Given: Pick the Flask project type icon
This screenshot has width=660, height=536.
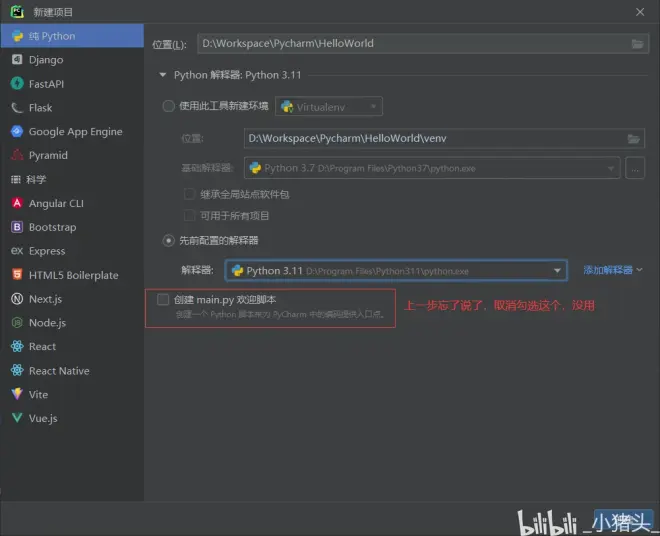Looking at the screenshot, I should click(x=17, y=108).
